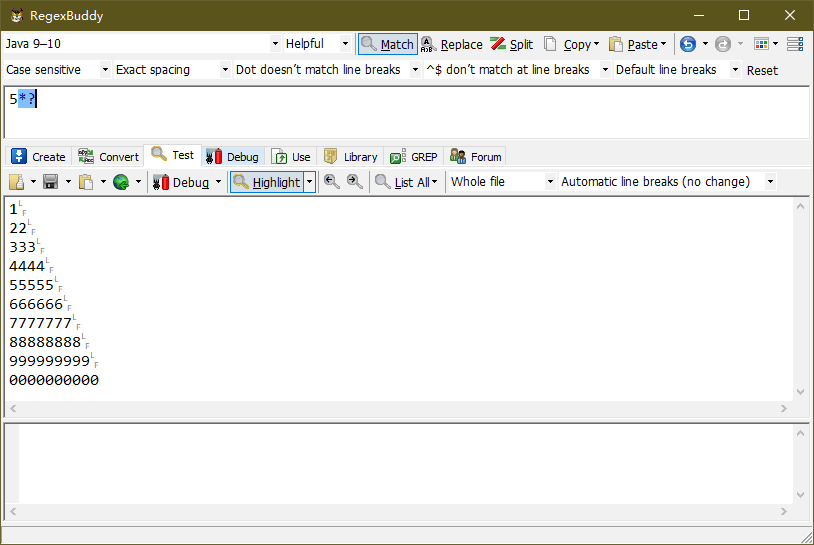Switch to Replace mode
Image resolution: width=814 pixels, height=545 pixels.
click(451, 45)
